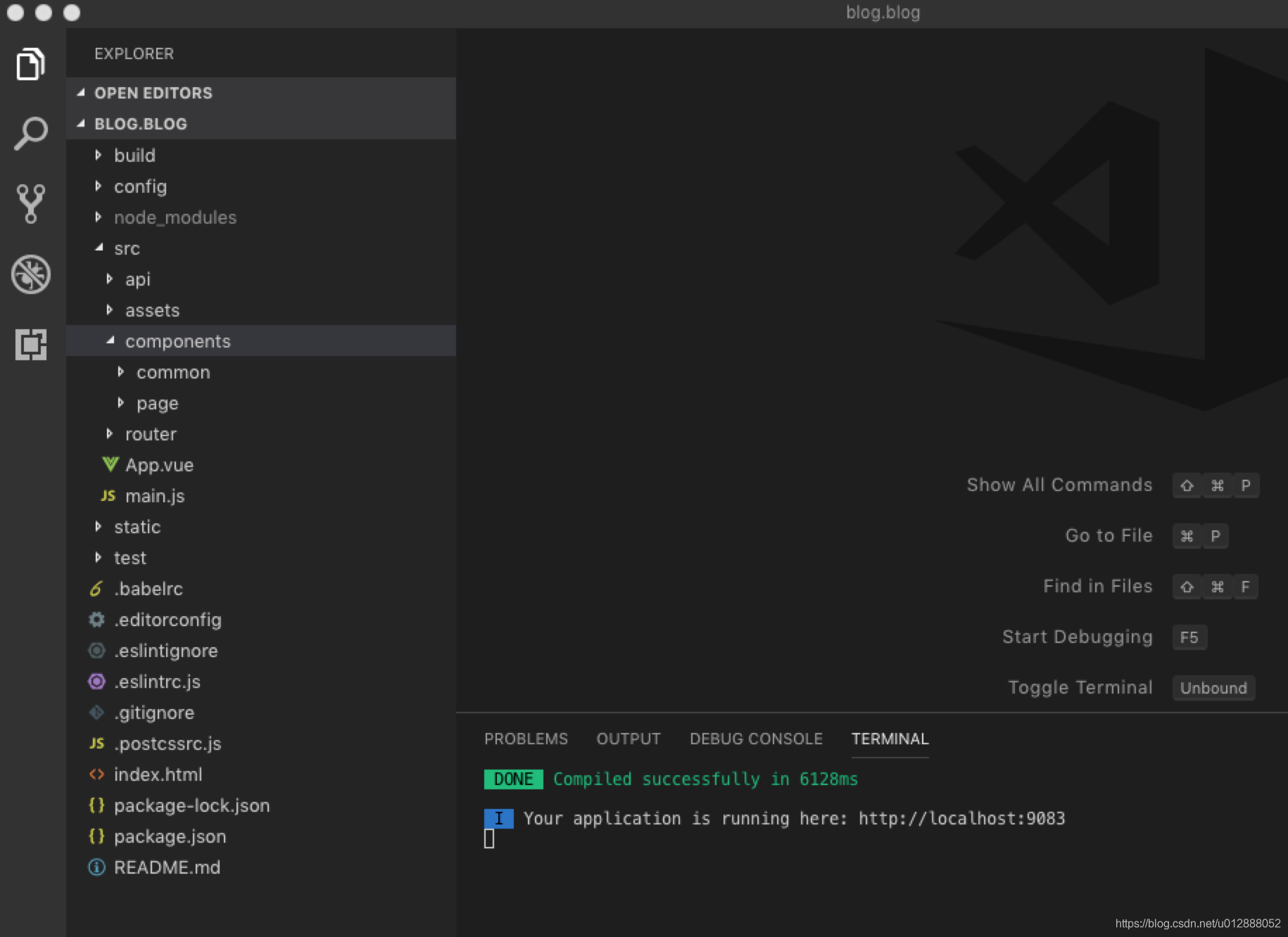Expand the config folder
This screenshot has height=937, width=1288.
coord(261,186)
